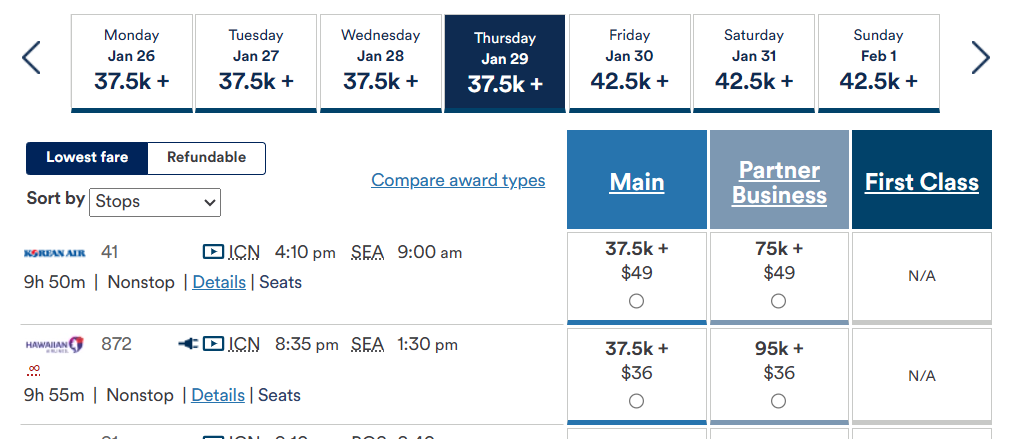The width and height of the screenshot is (1030, 439).
Task: Click power outlet icon on Hawaiian flight 872
Action: point(187,344)
